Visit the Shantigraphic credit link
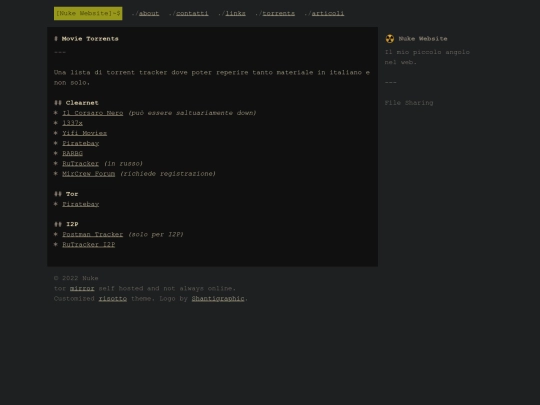Image resolution: width=540 pixels, height=405 pixels. point(218,299)
